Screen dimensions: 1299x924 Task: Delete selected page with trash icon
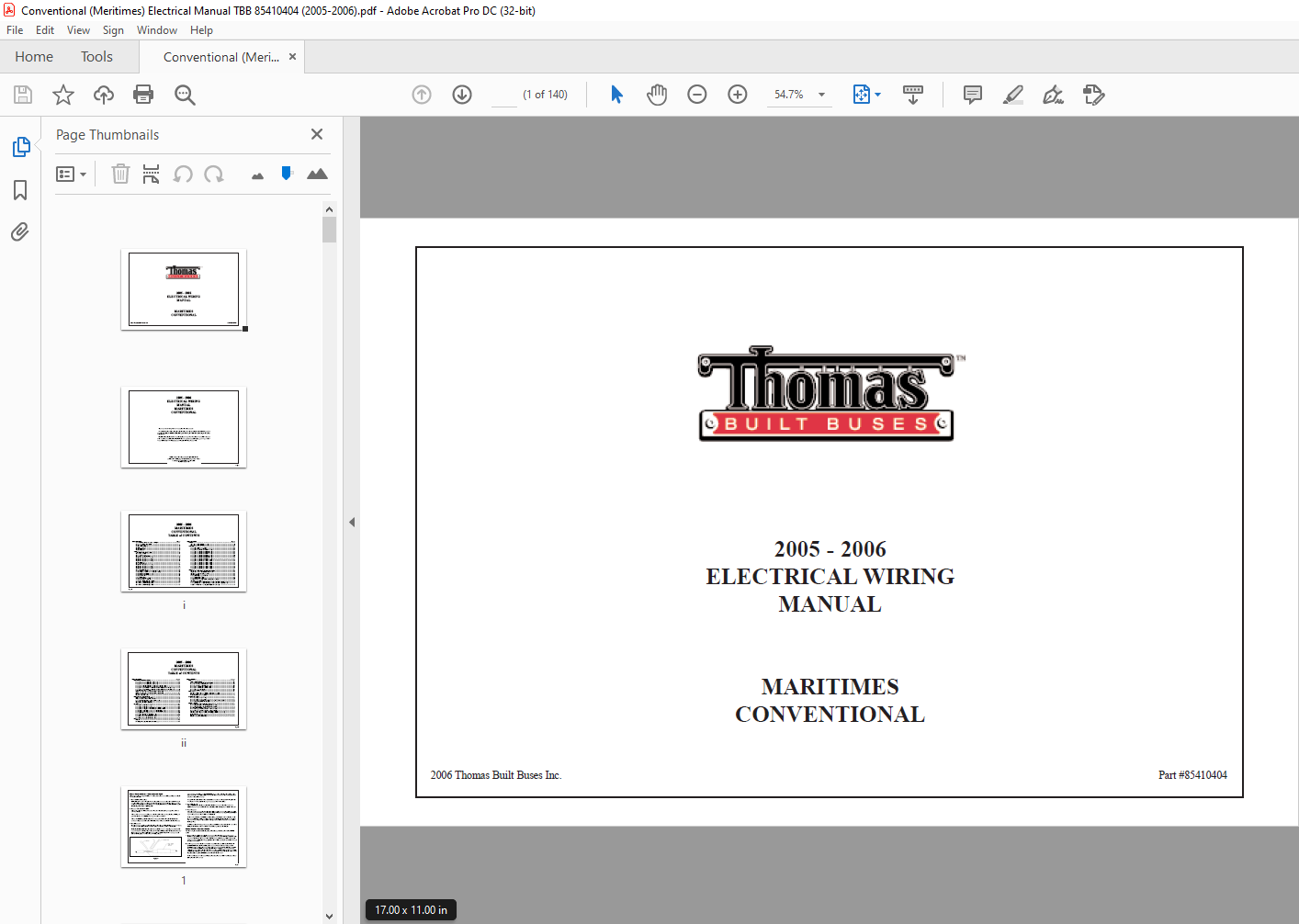[x=120, y=174]
